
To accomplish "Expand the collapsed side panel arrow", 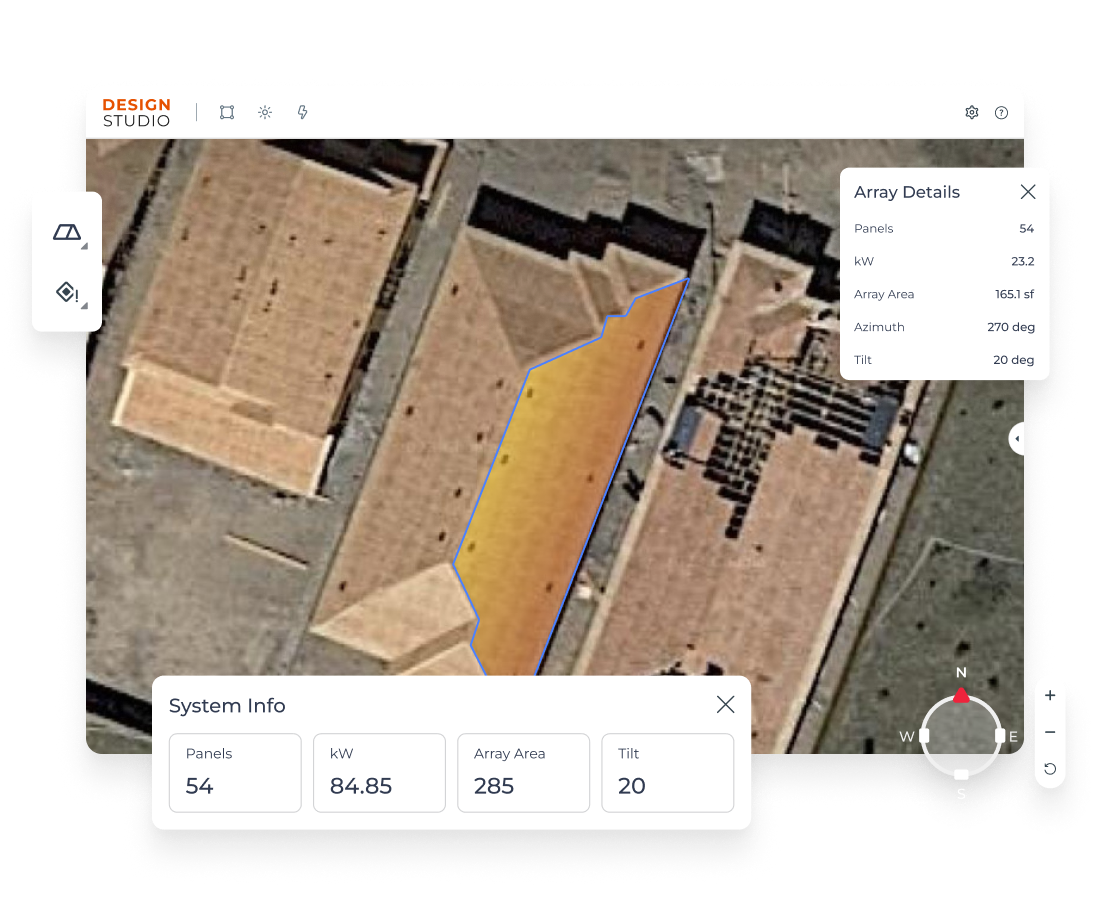I will click(x=1017, y=438).
